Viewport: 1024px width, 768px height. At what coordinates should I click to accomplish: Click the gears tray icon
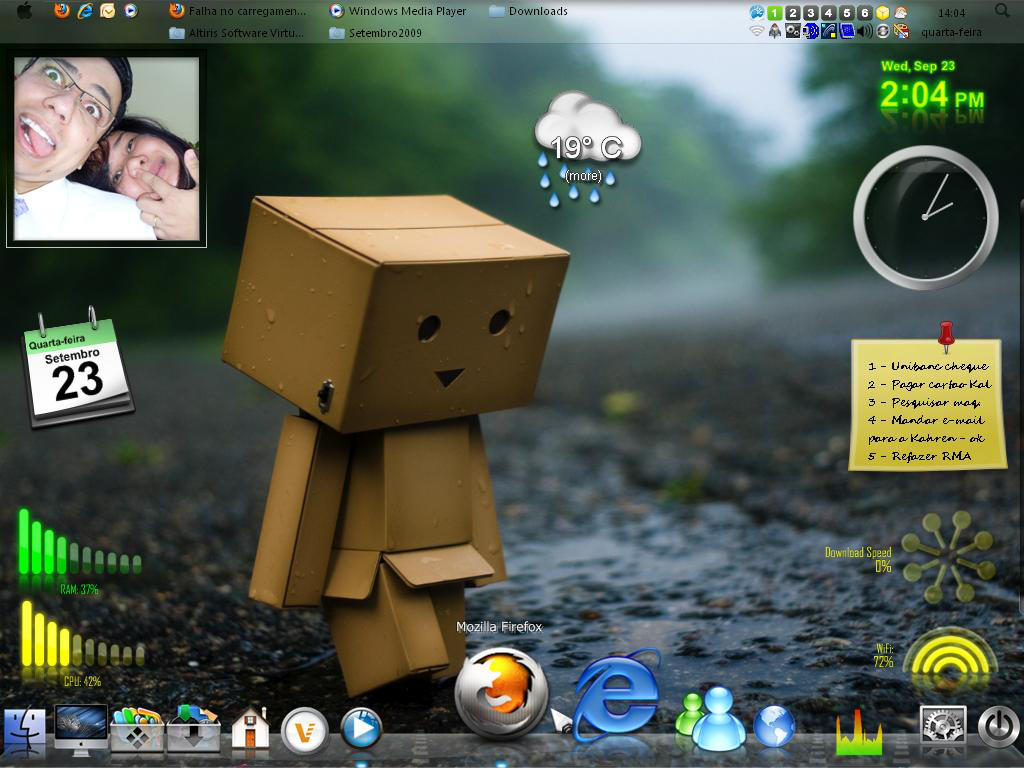point(793,31)
